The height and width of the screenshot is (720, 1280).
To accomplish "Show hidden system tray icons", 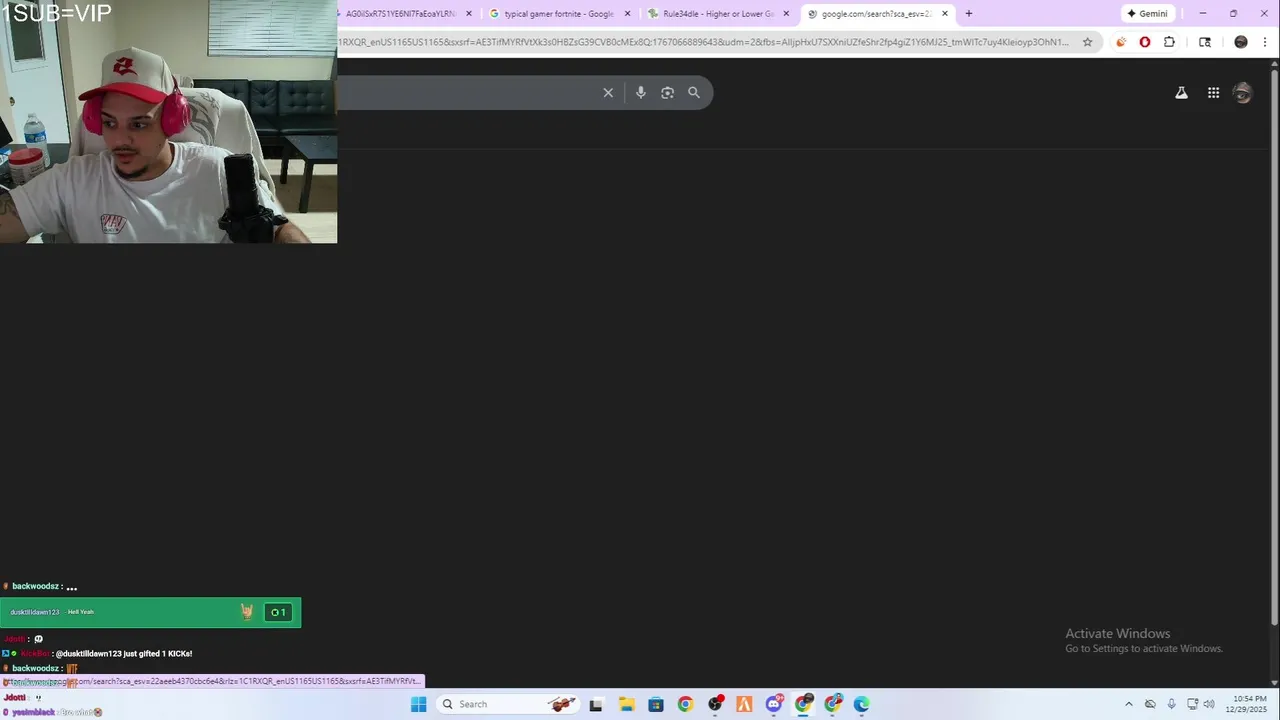I will click(1129, 704).
